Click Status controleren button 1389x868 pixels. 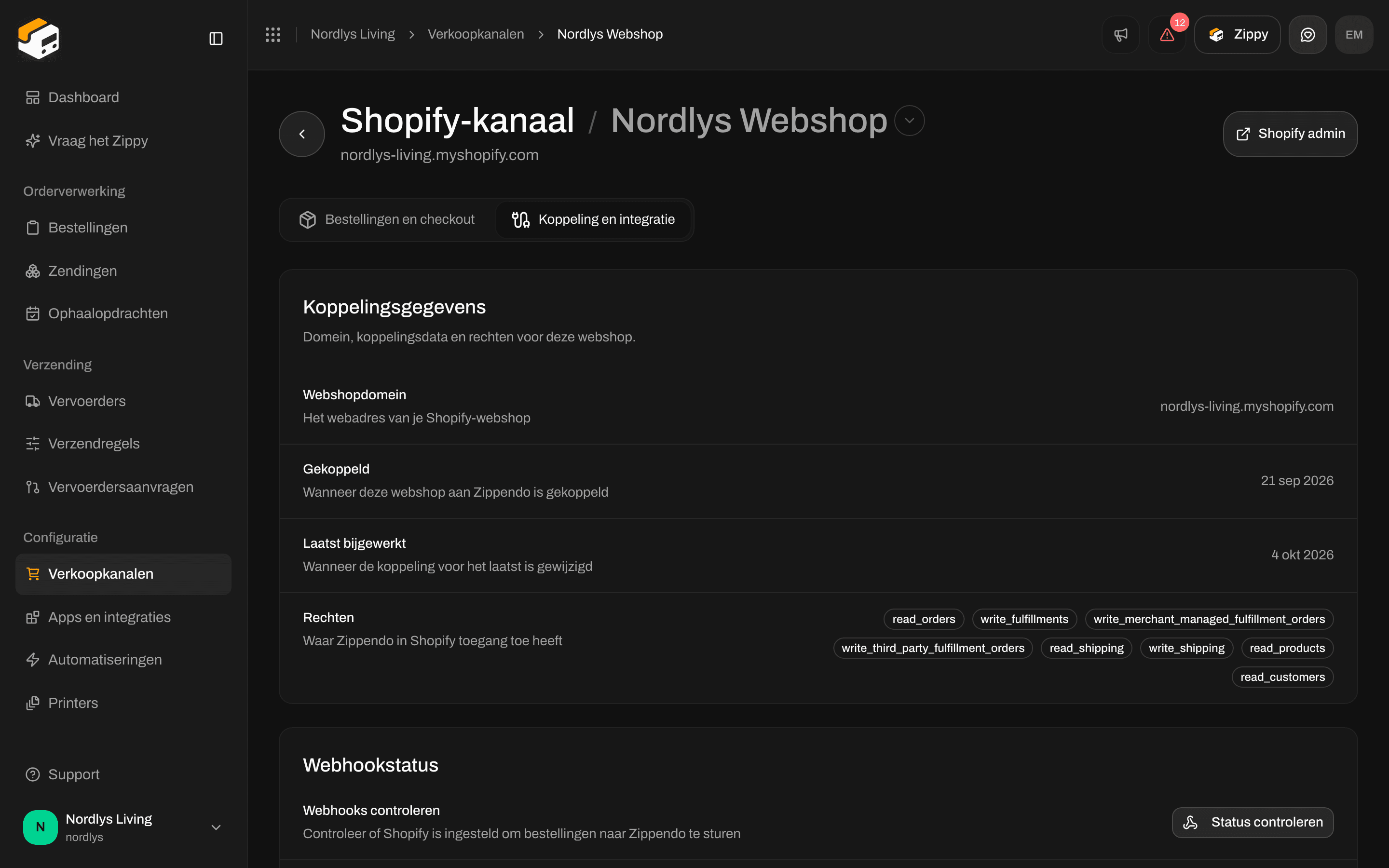[1253, 822]
